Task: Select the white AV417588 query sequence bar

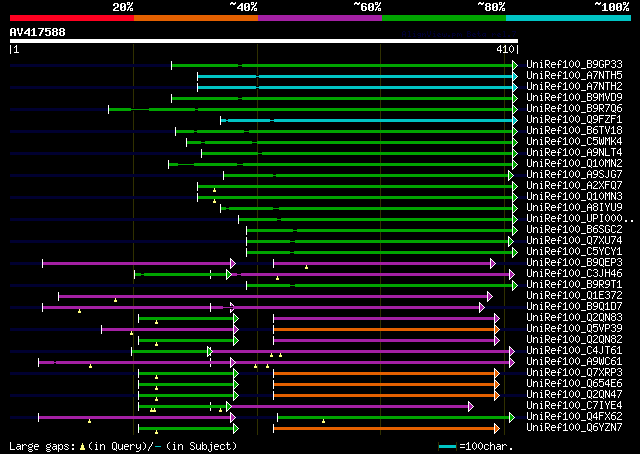Action: pos(264,41)
